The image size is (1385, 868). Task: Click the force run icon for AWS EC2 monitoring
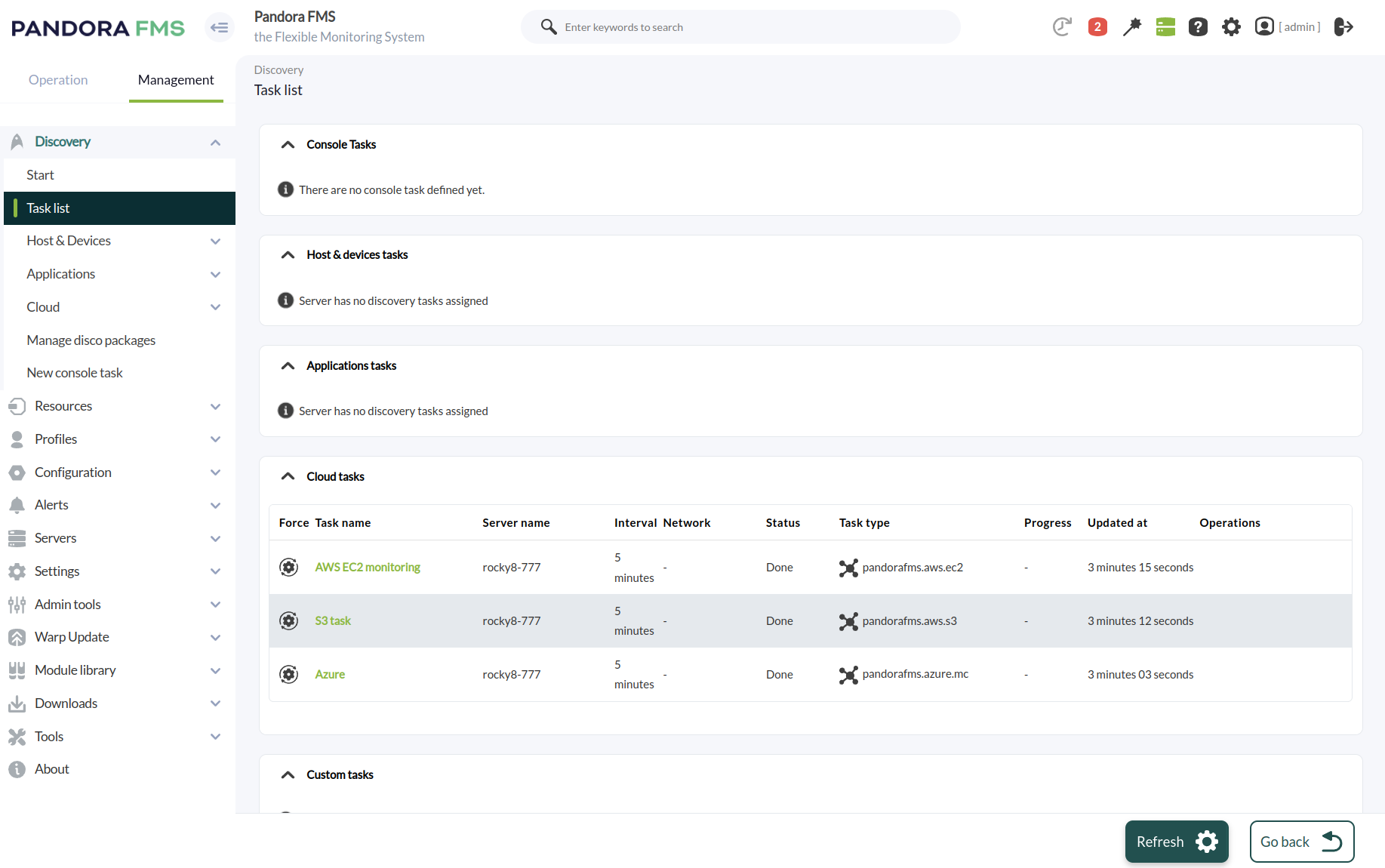coord(288,567)
